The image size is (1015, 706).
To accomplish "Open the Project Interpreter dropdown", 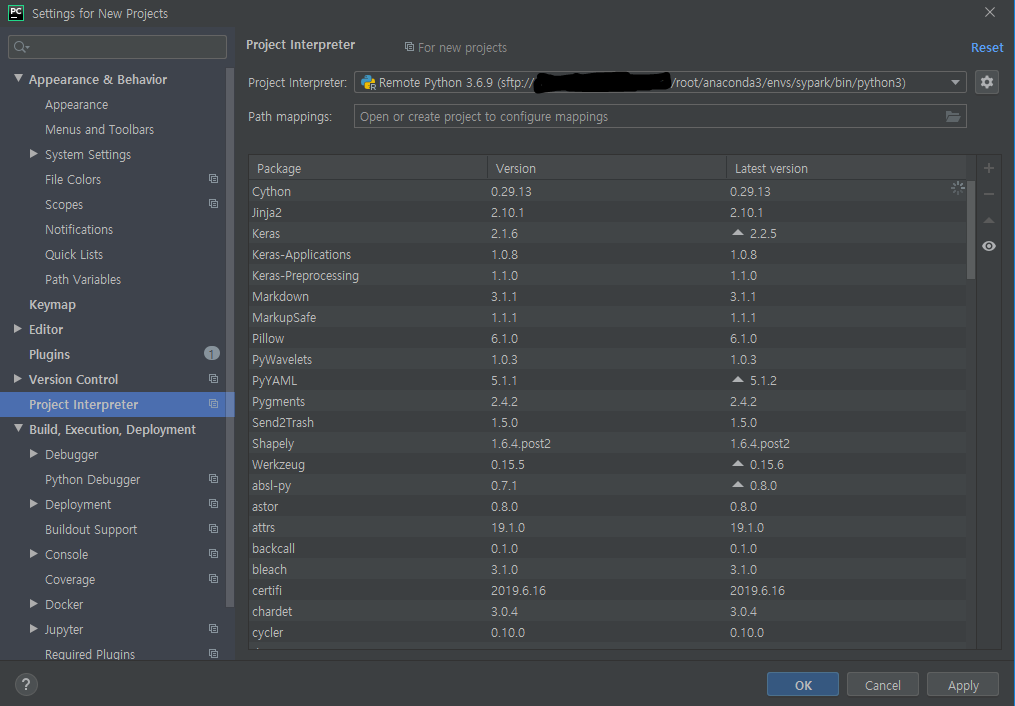I will pyautogui.click(x=955, y=82).
